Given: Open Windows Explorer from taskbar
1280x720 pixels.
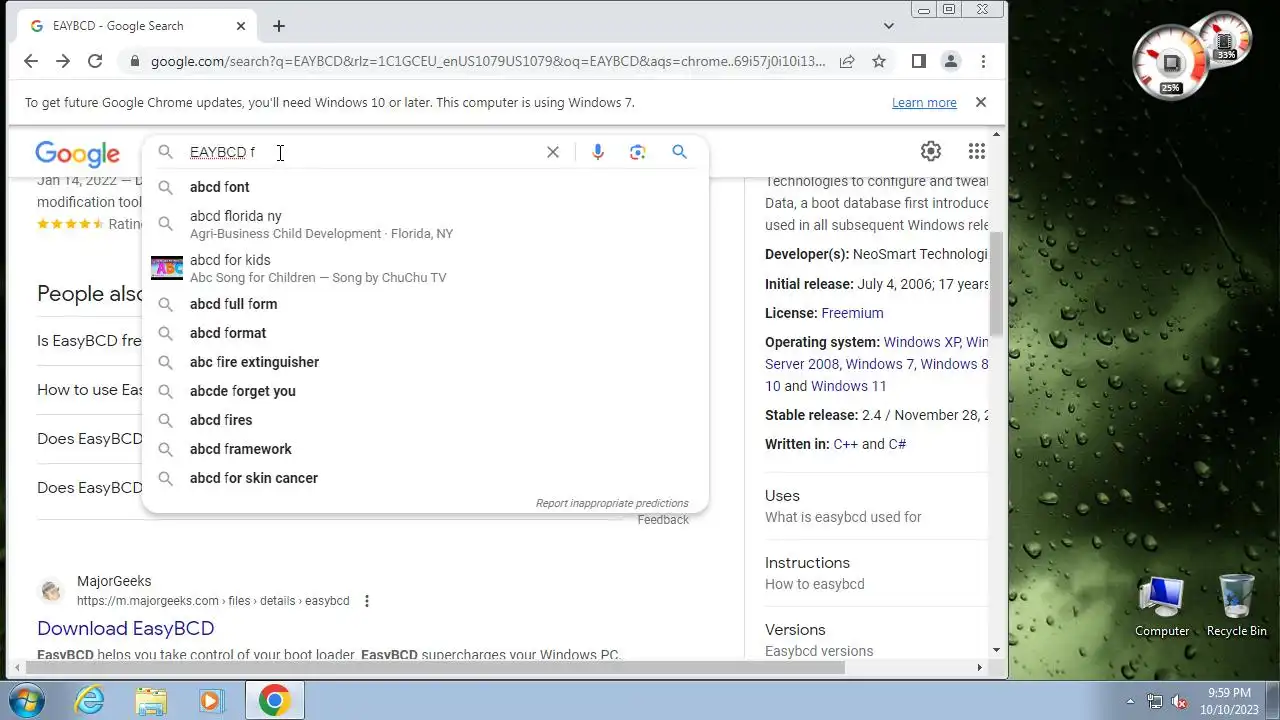Looking at the screenshot, I should (x=151, y=700).
